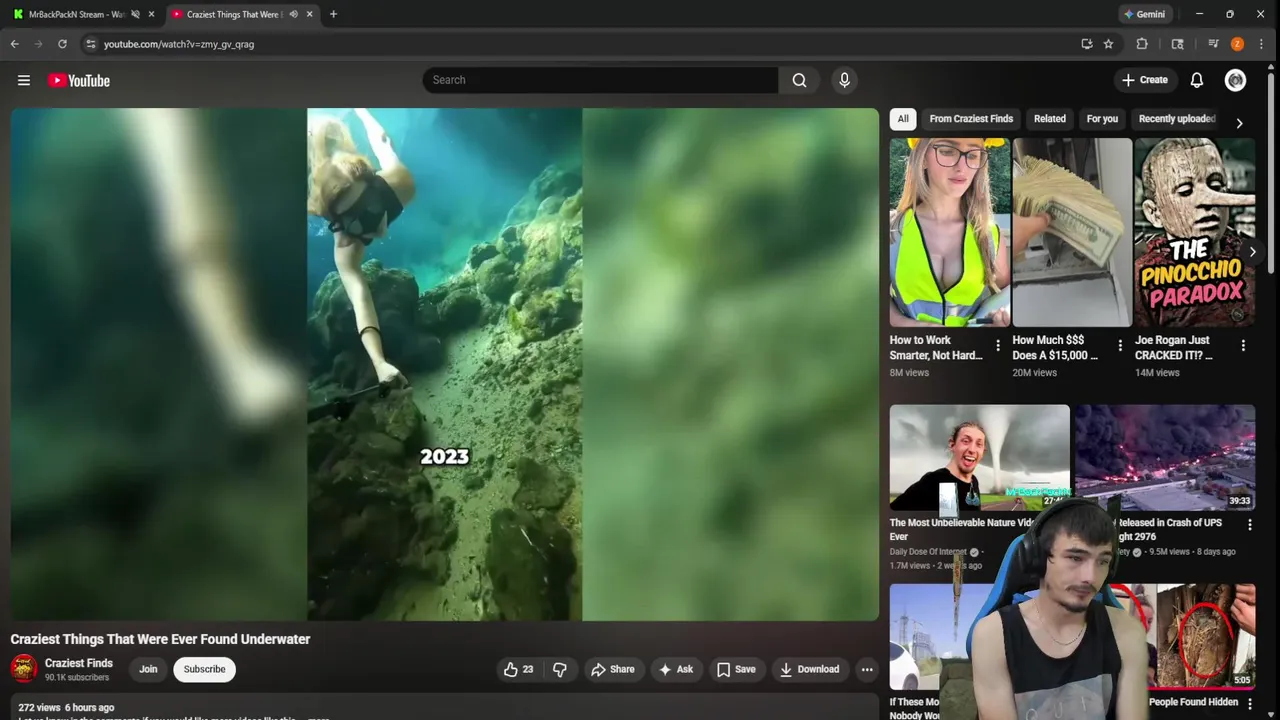Click the Ask button
Image resolution: width=1280 pixels, height=720 pixels.
675,669
